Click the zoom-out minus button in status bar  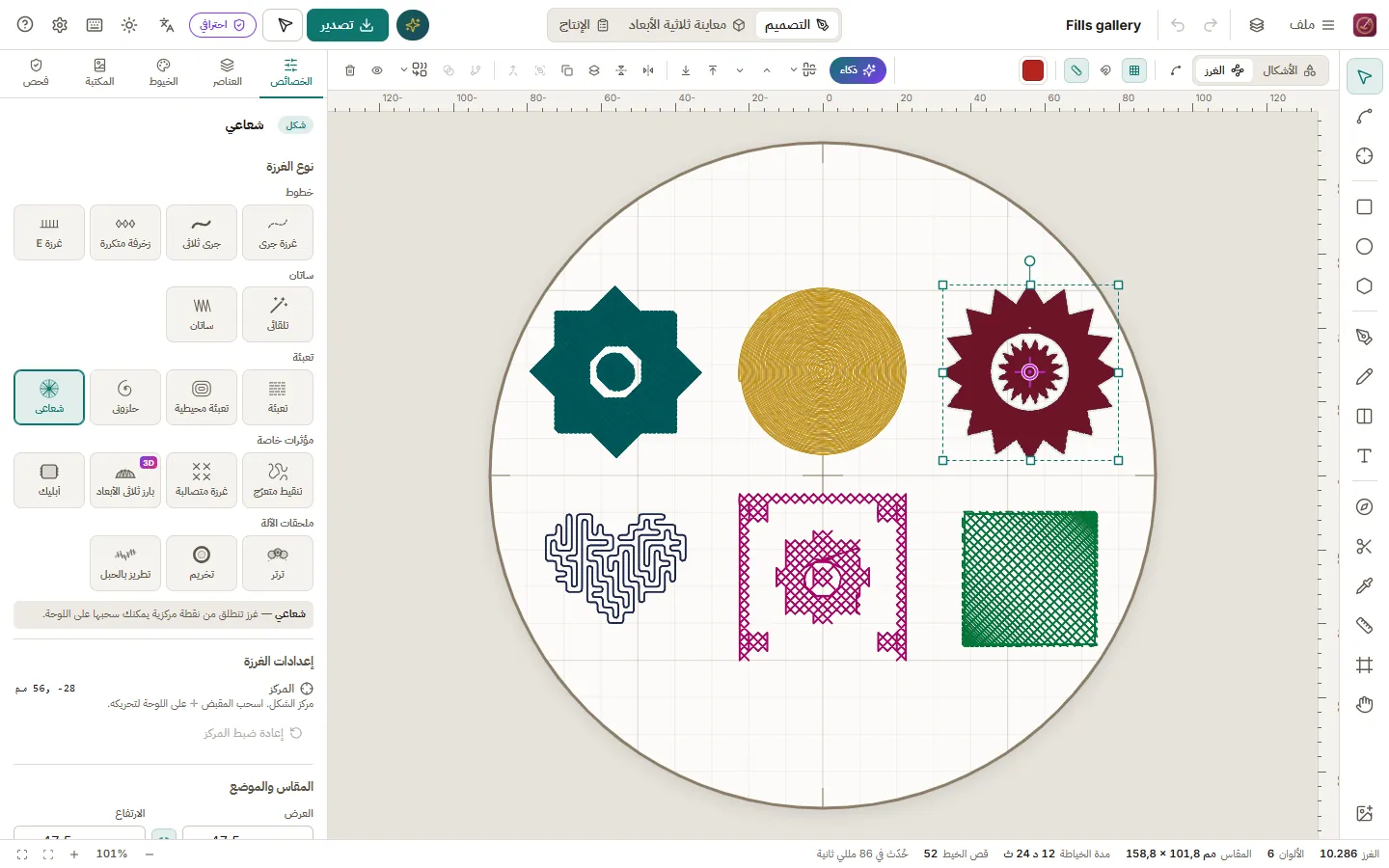(x=150, y=854)
